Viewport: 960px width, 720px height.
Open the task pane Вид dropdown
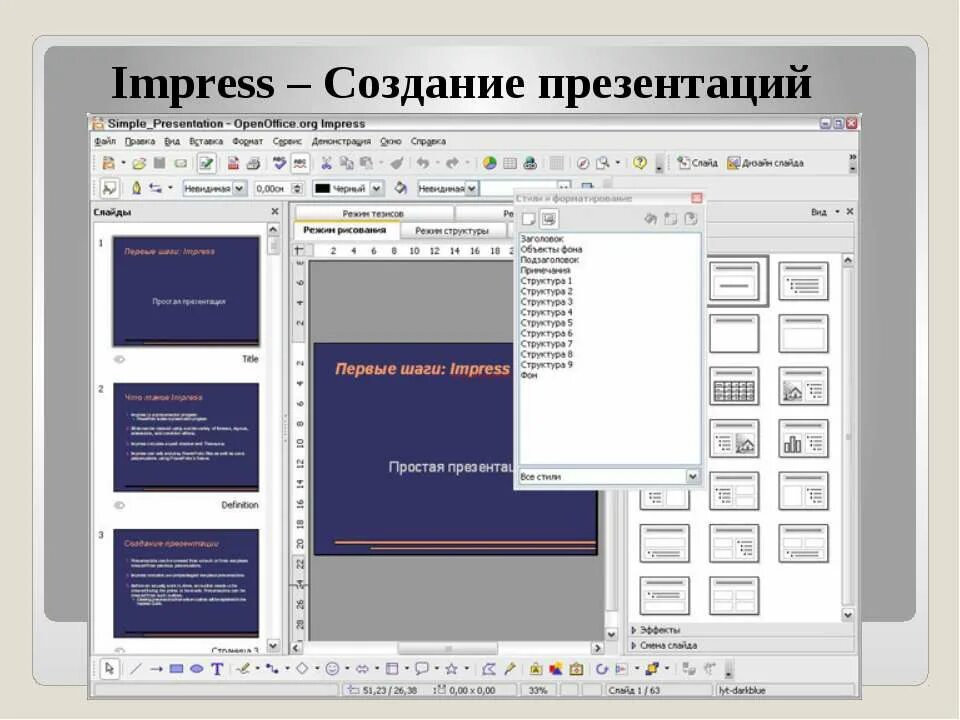click(825, 212)
